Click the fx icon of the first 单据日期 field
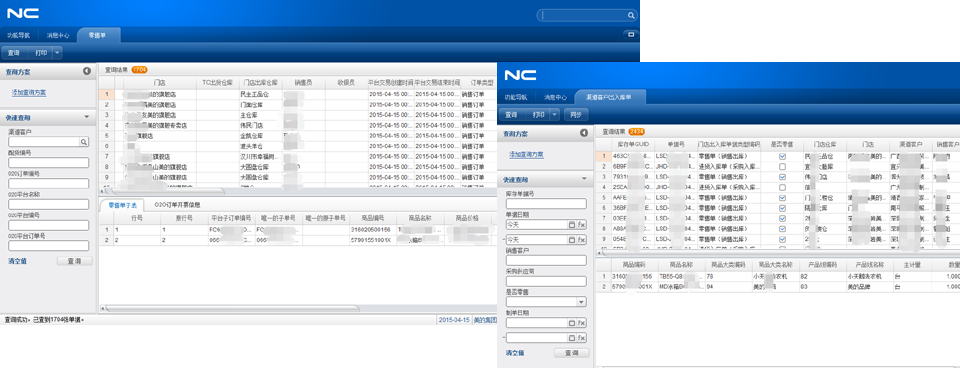The height and width of the screenshot is (368, 960). click(x=582, y=225)
